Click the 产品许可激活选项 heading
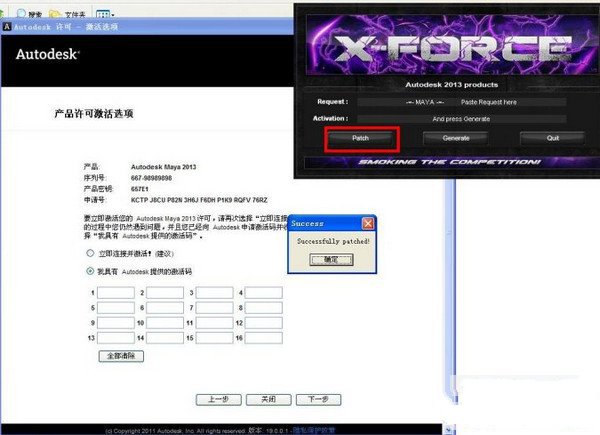Image resolution: width=600 pixels, height=435 pixels. [94, 114]
